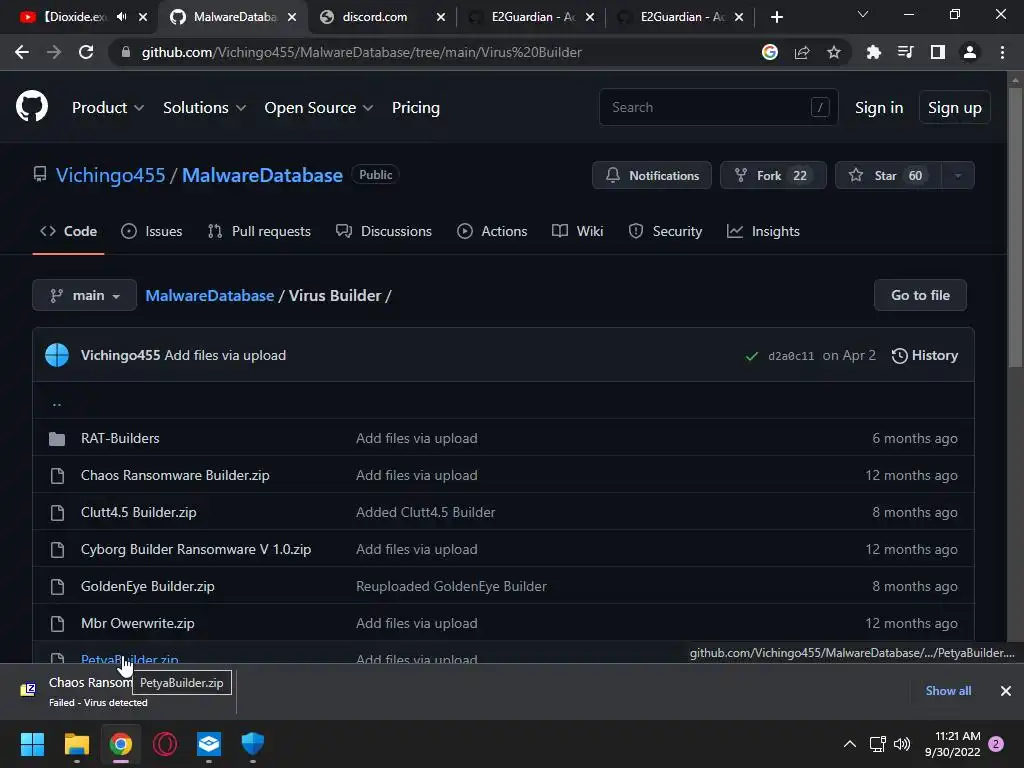Click the Go to file button
This screenshot has width=1024, height=768.
point(920,295)
